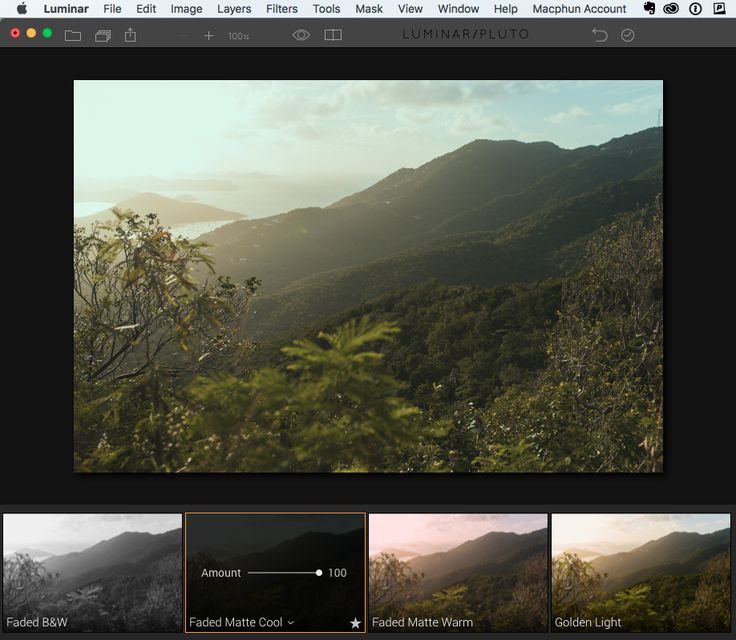Open the Window menu
This screenshot has width=736, height=640.
tap(458, 8)
